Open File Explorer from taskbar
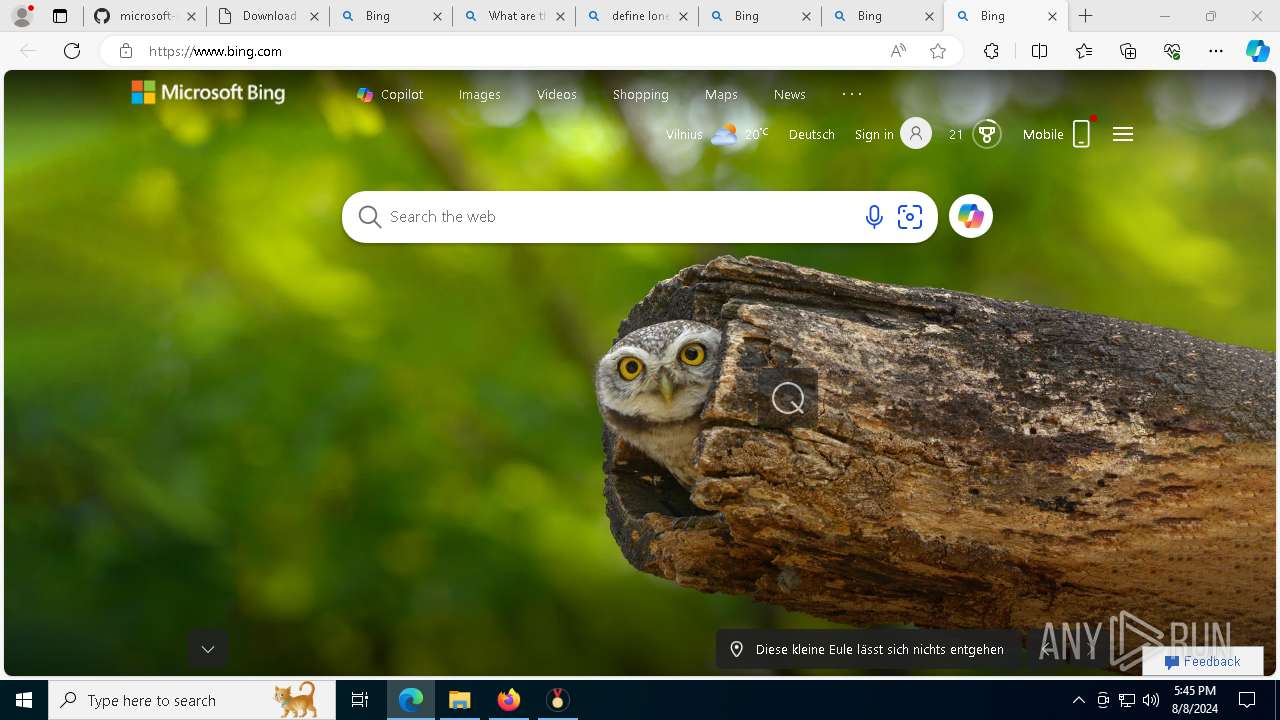 point(460,700)
